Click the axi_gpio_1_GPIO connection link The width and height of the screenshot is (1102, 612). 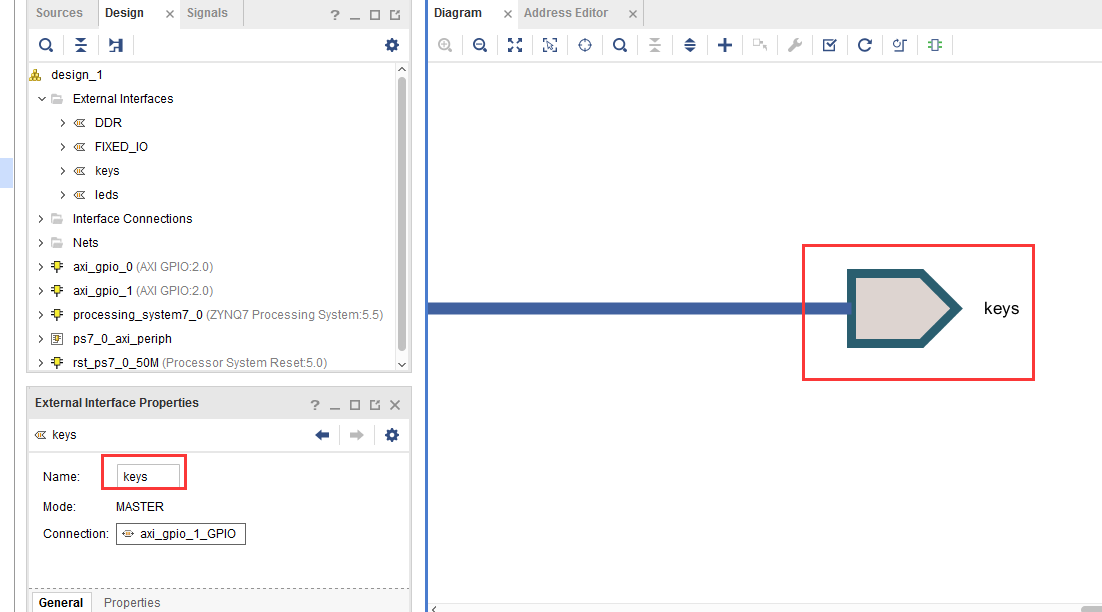(181, 534)
